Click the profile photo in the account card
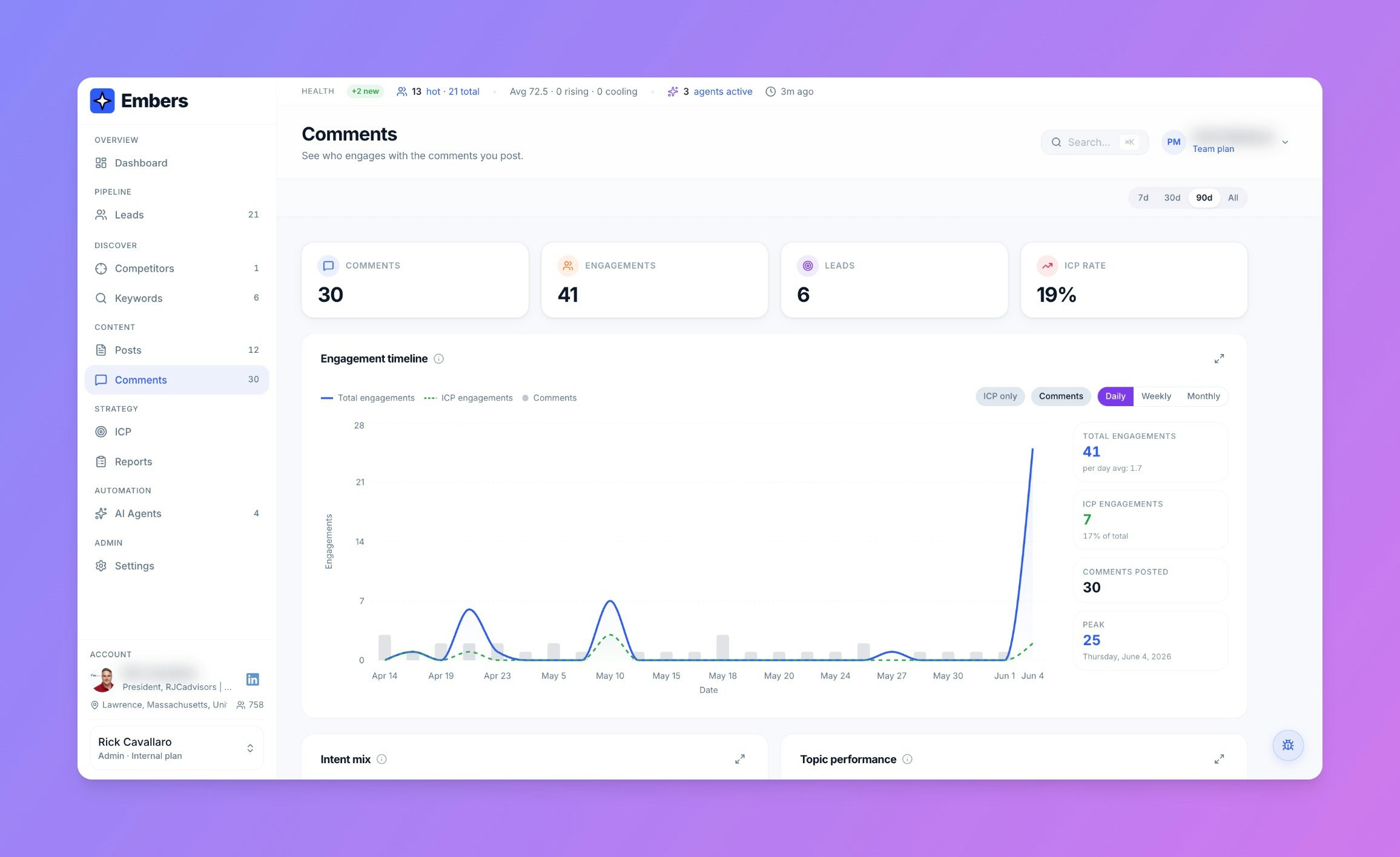 [x=104, y=680]
